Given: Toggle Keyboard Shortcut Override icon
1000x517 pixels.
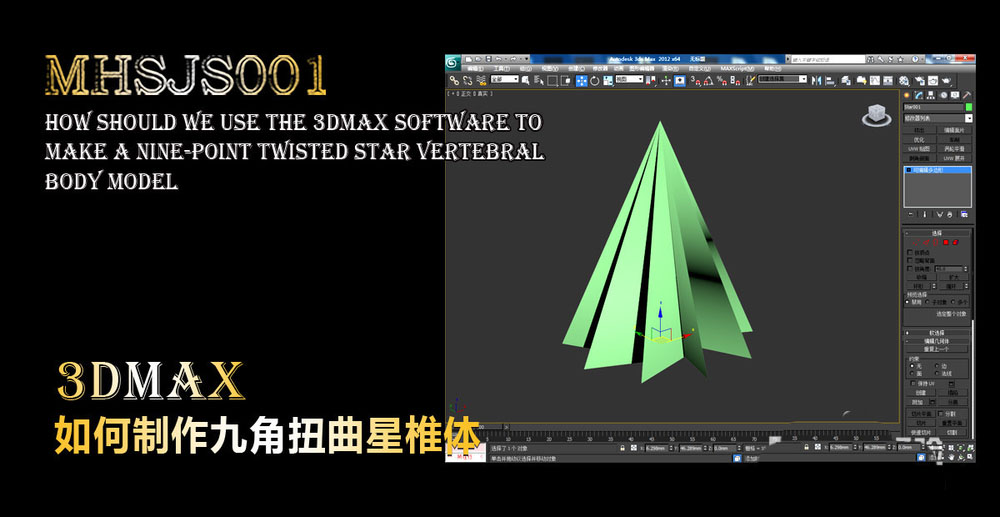Looking at the screenshot, I should click(680, 80).
